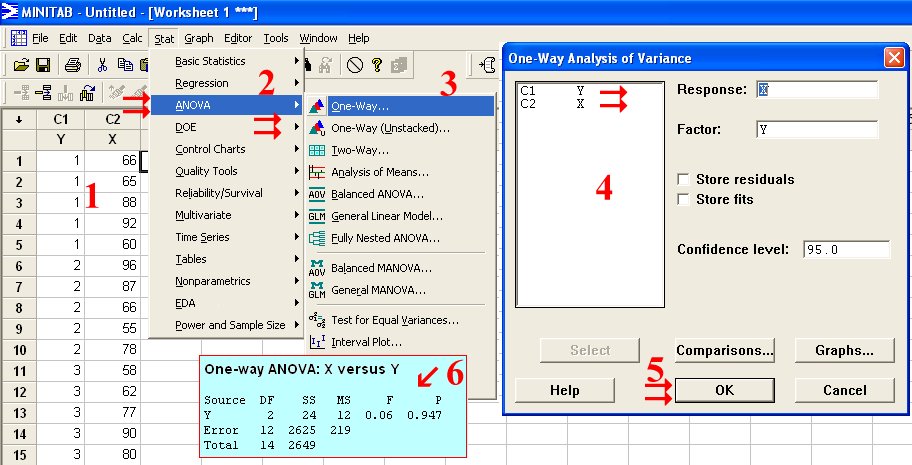This screenshot has width=912, height=465.
Task: Click the Insert Rows icon in second toolbar
Action: tap(44, 92)
